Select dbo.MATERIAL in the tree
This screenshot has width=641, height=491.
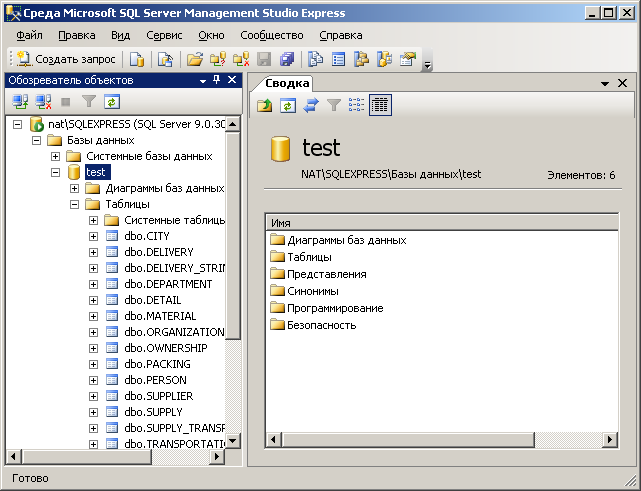tap(160, 316)
